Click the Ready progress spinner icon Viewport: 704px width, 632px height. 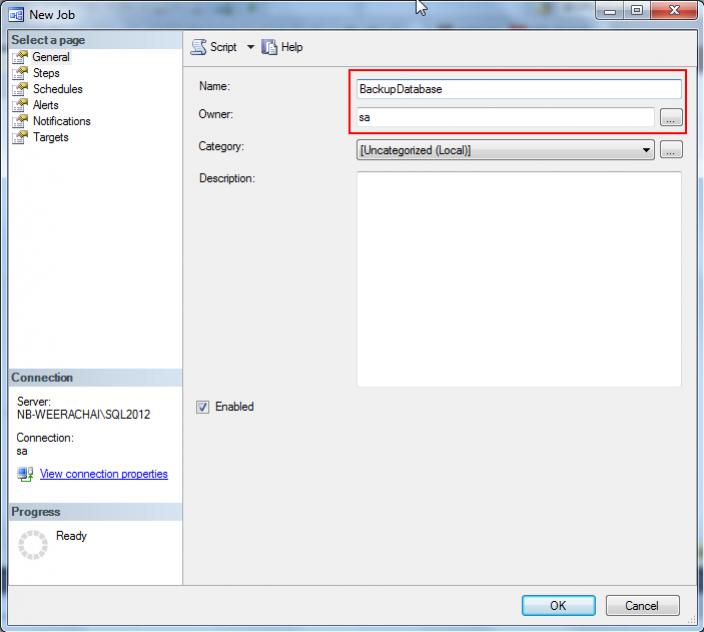(x=33, y=545)
